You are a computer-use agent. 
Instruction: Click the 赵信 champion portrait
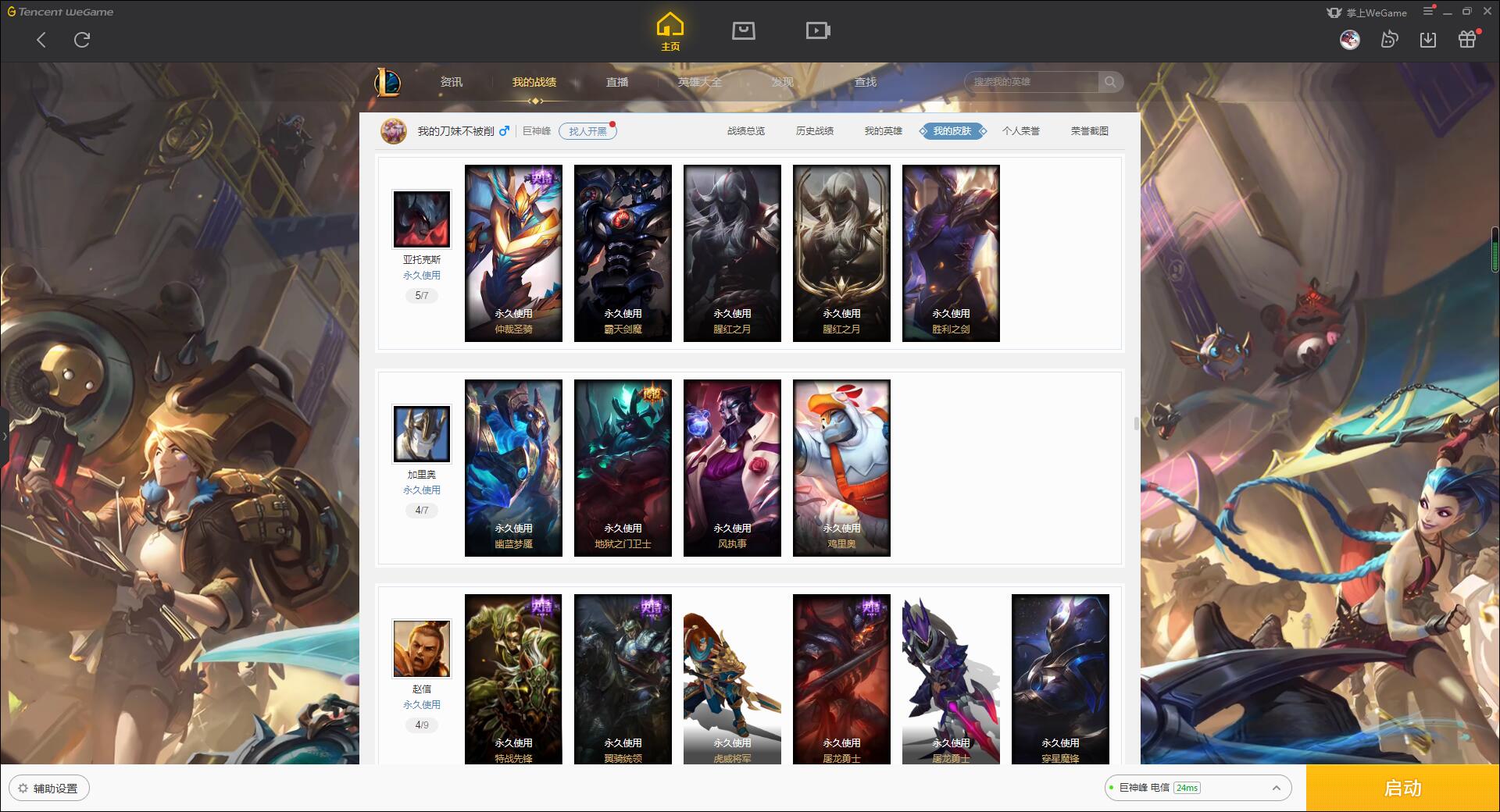coord(422,649)
